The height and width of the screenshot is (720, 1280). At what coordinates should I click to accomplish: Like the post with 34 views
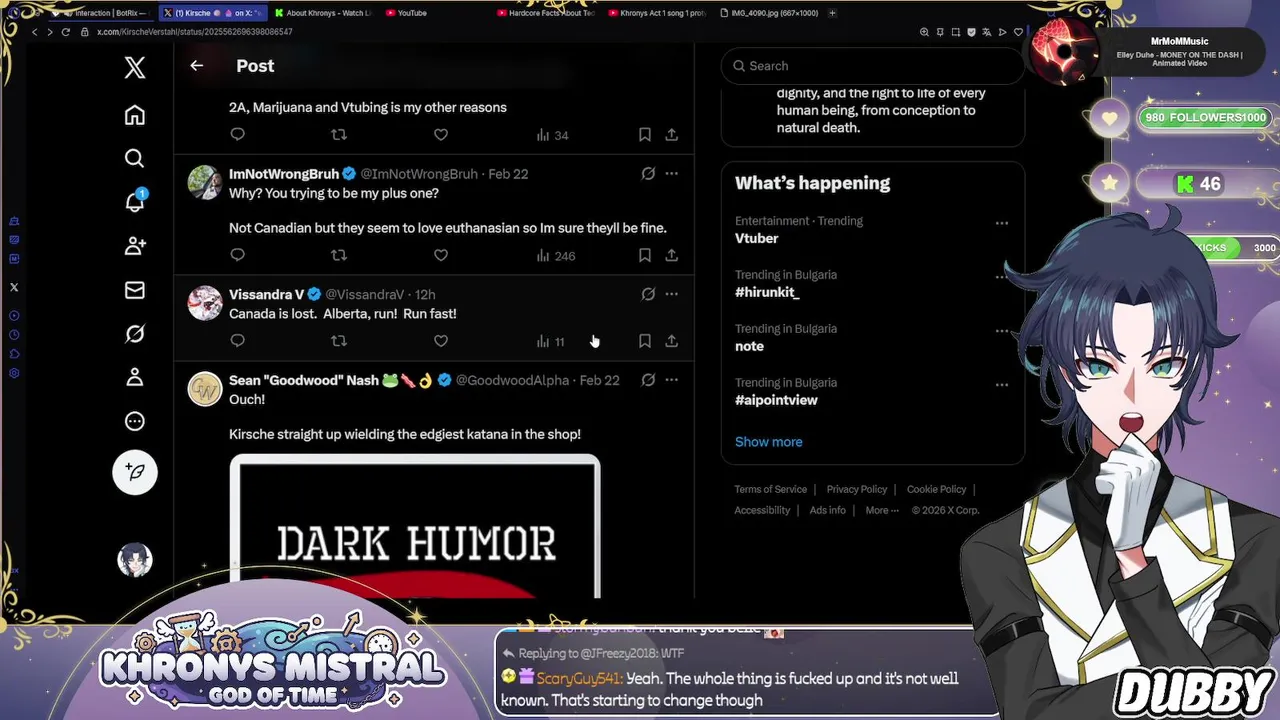coord(441,134)
